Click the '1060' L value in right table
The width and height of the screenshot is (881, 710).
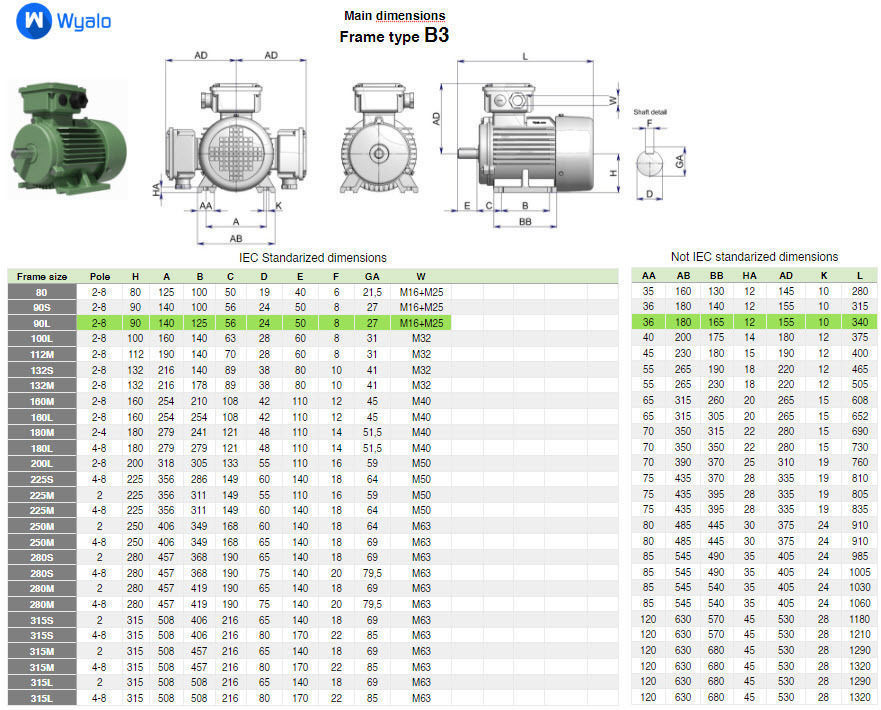pyautogui.click(x=860, y=603)
